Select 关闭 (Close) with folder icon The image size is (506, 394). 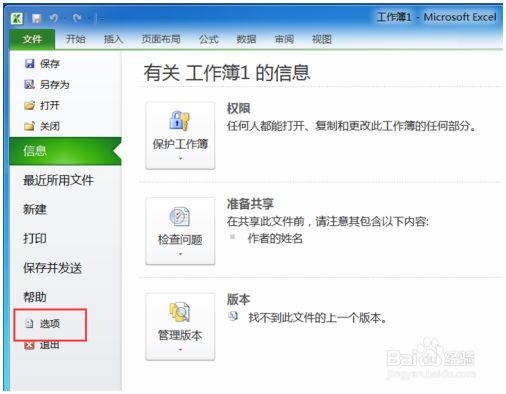pyautogui.click(x=42, y=126)
